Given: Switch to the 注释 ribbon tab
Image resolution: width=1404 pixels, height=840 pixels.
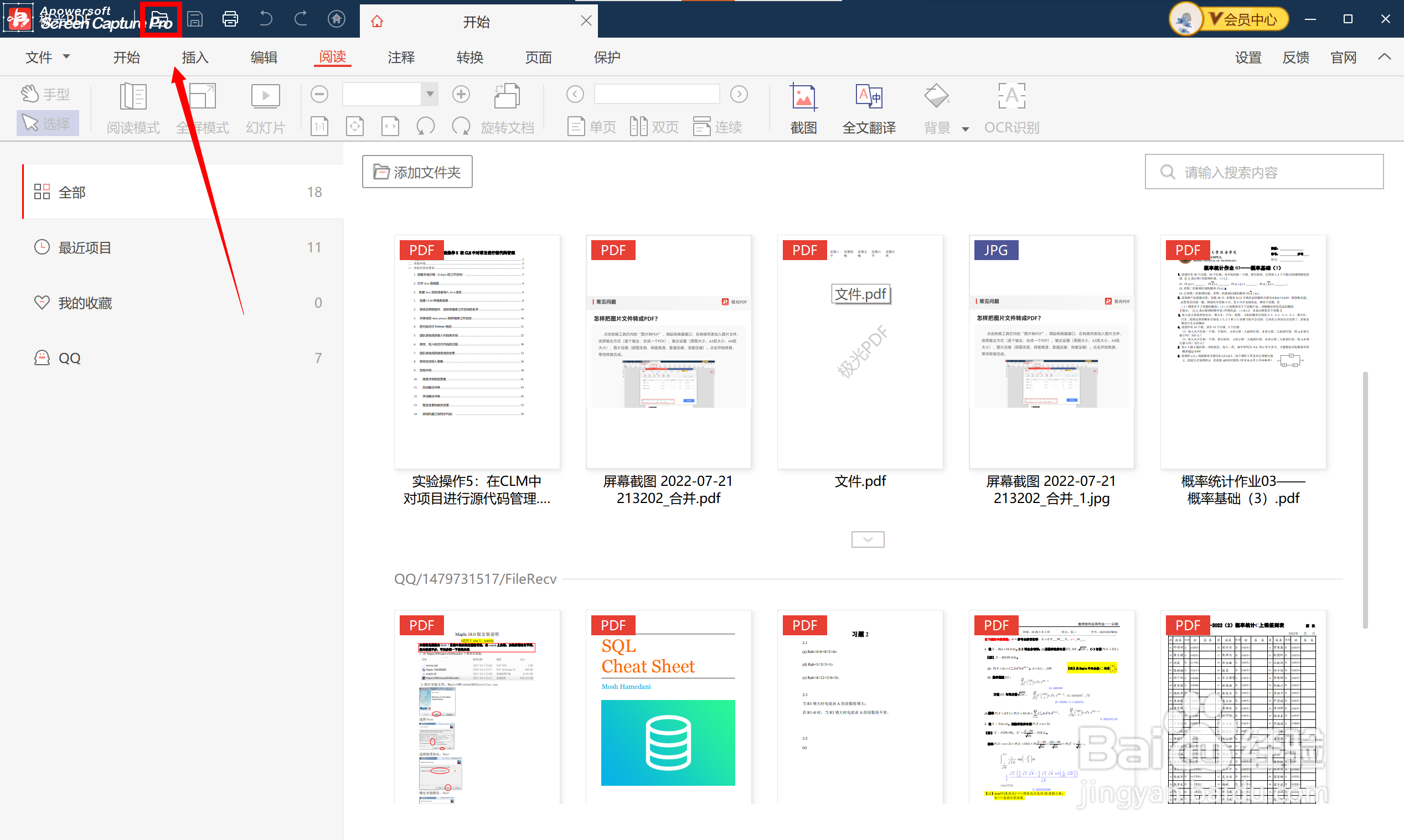Looking at the screenshot, I should (x=401, y=57).
